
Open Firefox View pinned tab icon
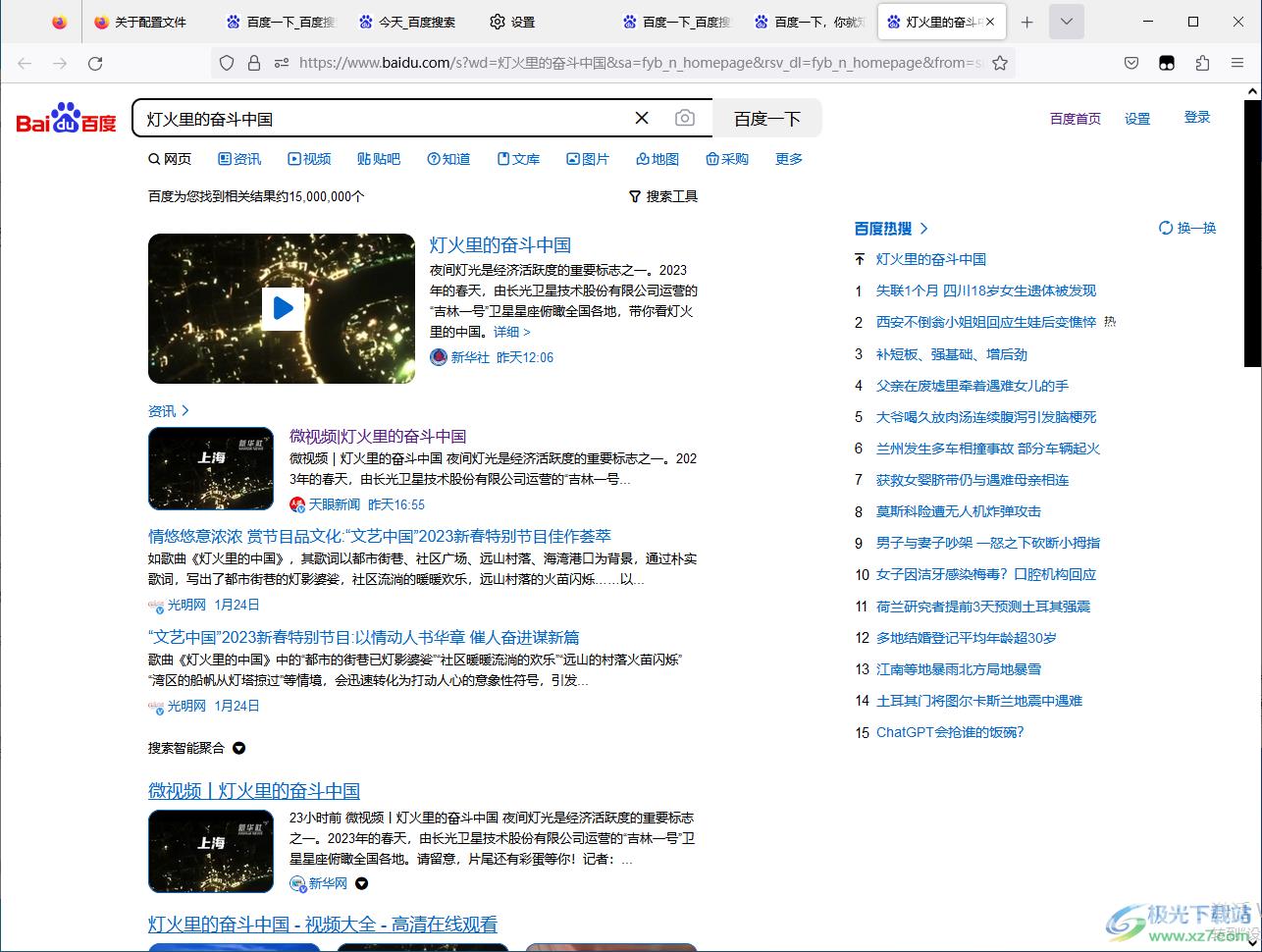[x=60, y=22]
